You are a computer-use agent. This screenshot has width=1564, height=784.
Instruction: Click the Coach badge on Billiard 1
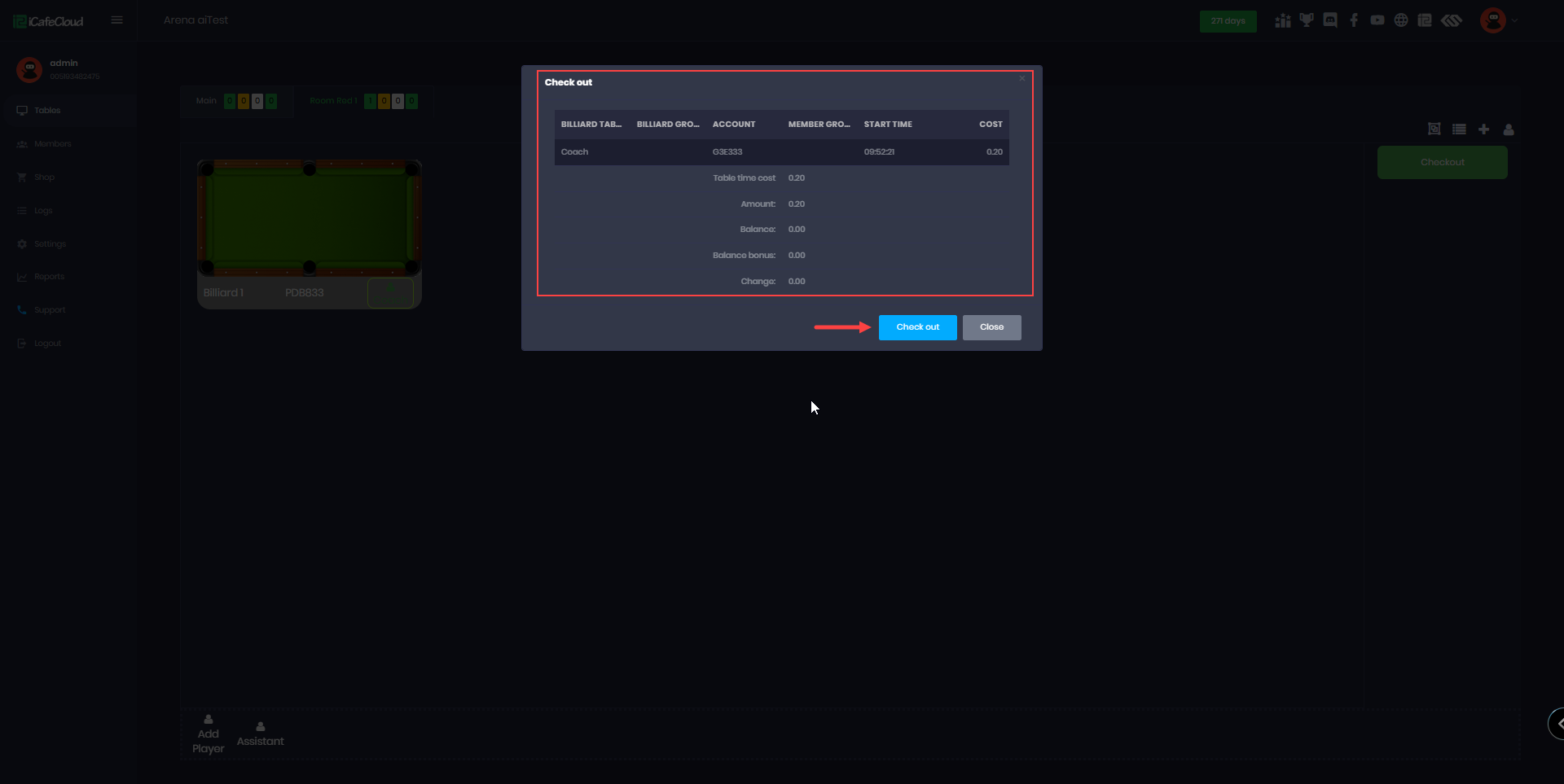pyautogui.click(x=390, y=293)
